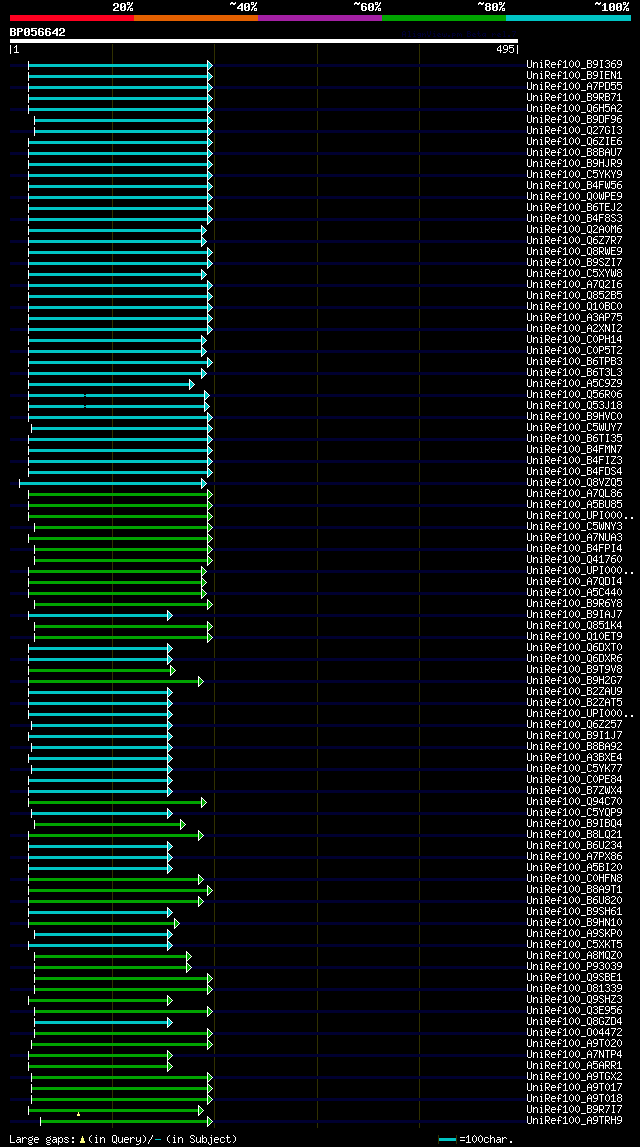Click on UniRef100_Q6Z257
The width and height of the screenshot is (640, 1147).
574,724
